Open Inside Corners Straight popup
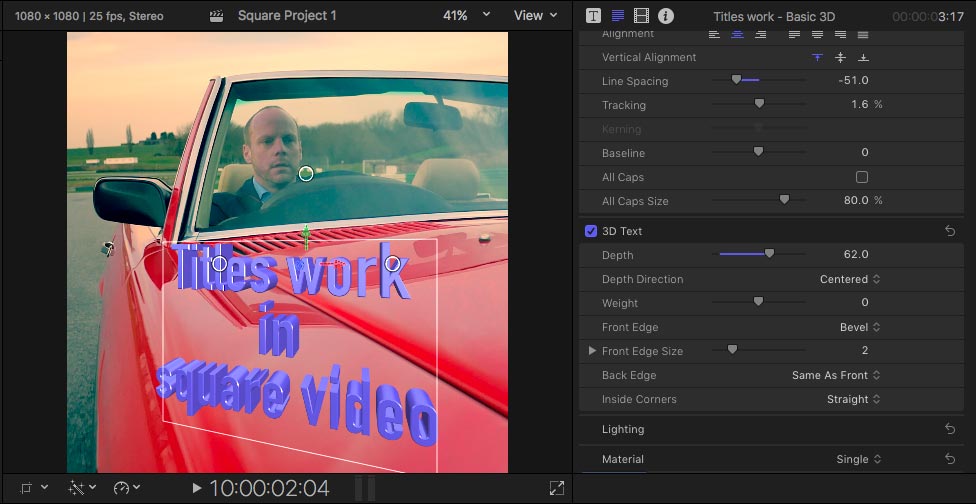The width and height of the screenshot is (976, 504). coord(853,399)
